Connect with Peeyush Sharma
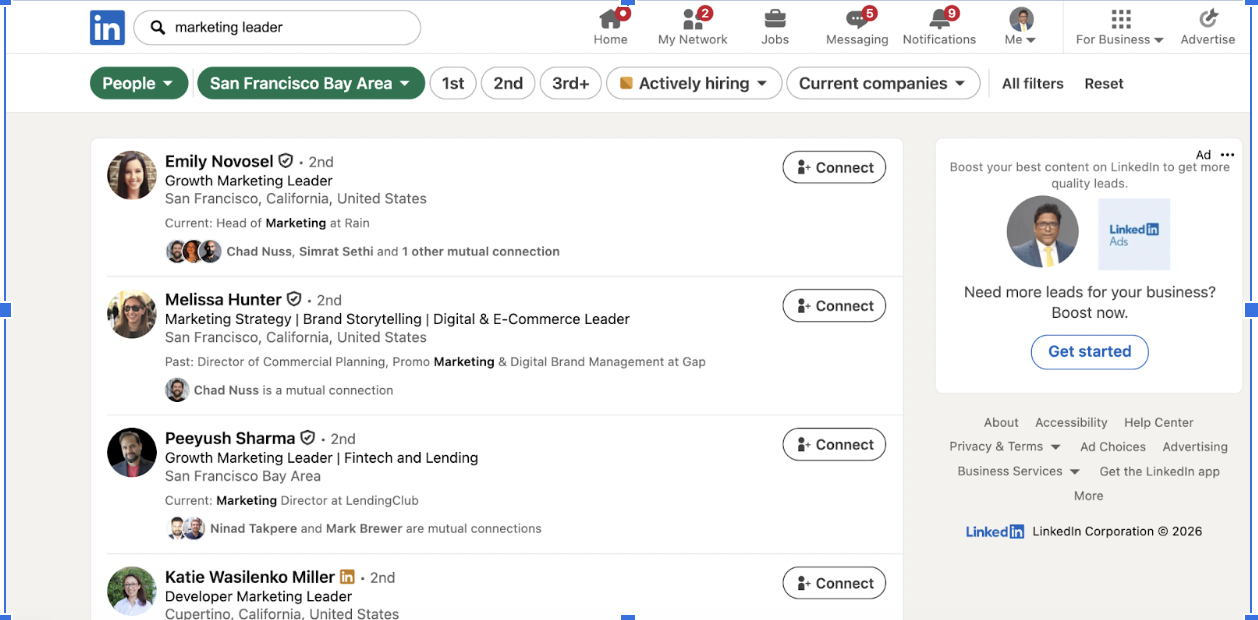1258x620 pixels. tap(834, 445)
